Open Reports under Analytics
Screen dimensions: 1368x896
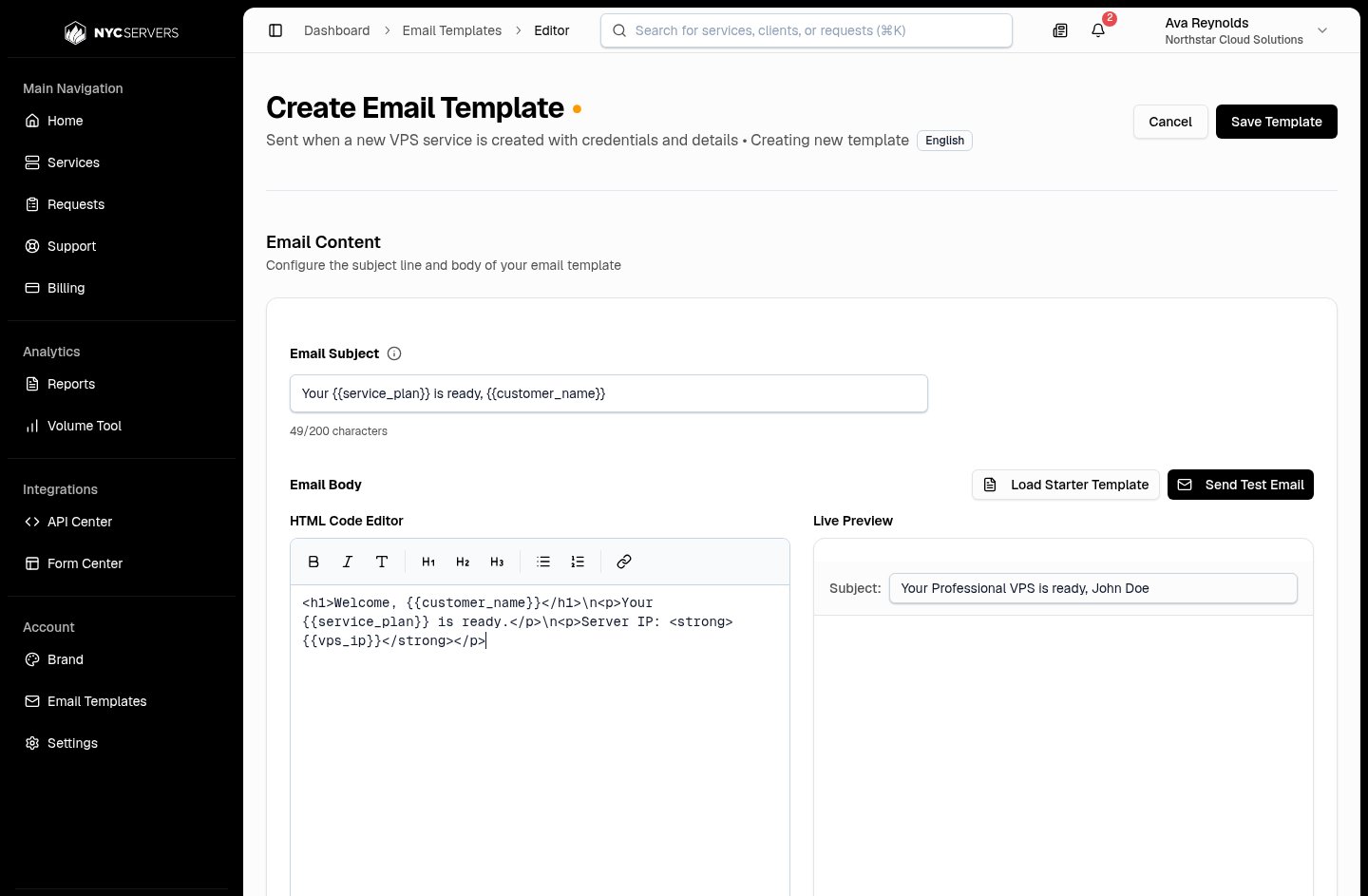point(122,384)
